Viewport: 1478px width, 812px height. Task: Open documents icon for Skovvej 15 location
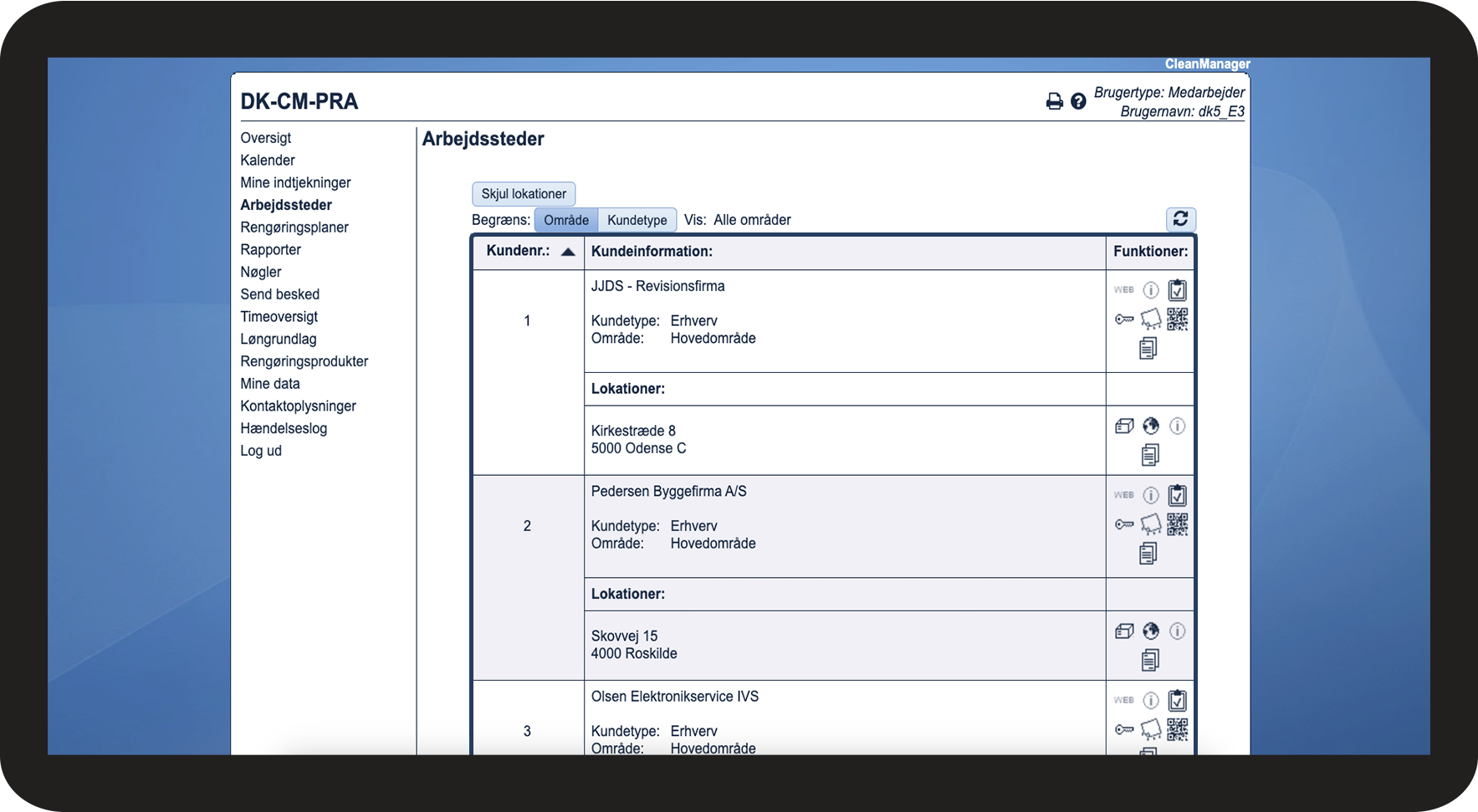1150,660
